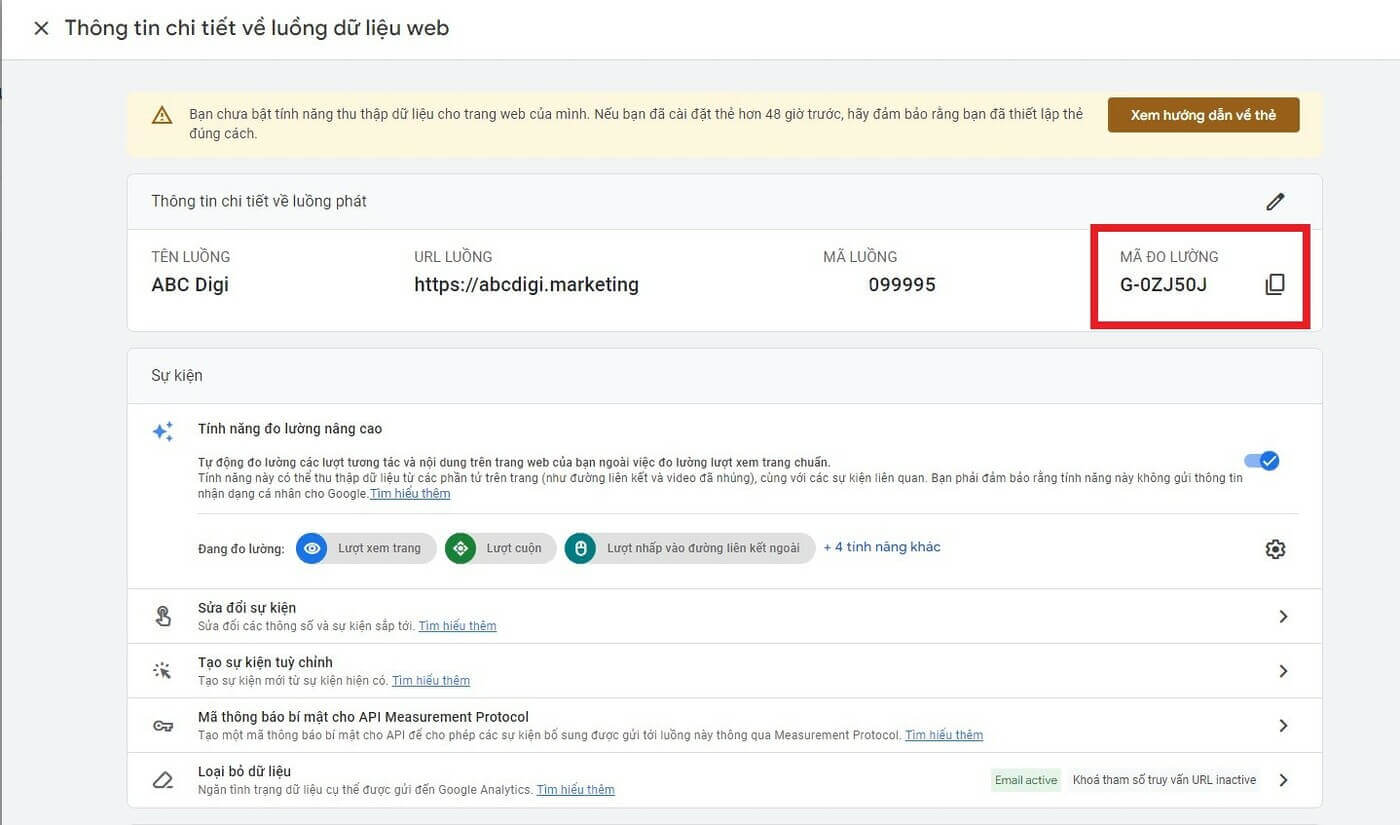Click the green scroll icon for Lượt cuộn
1400x825 pixels.
pos(461,548)
